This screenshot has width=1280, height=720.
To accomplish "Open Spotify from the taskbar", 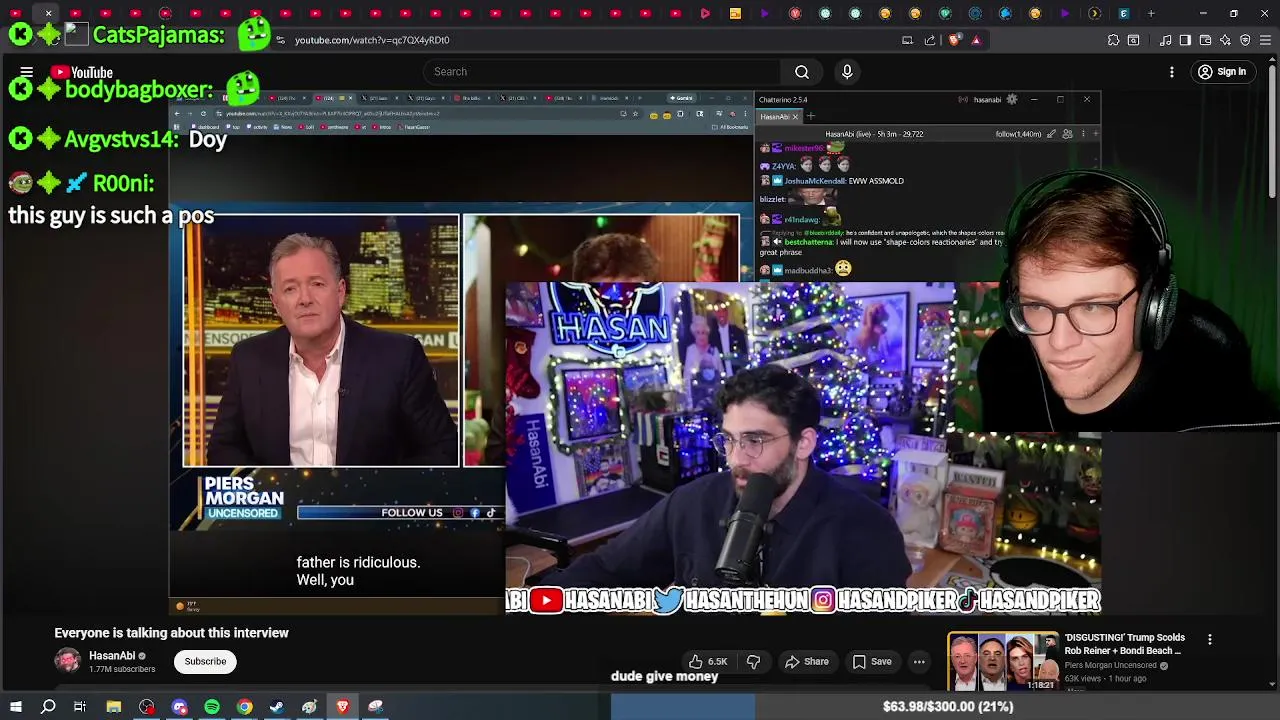I will 212,707.
